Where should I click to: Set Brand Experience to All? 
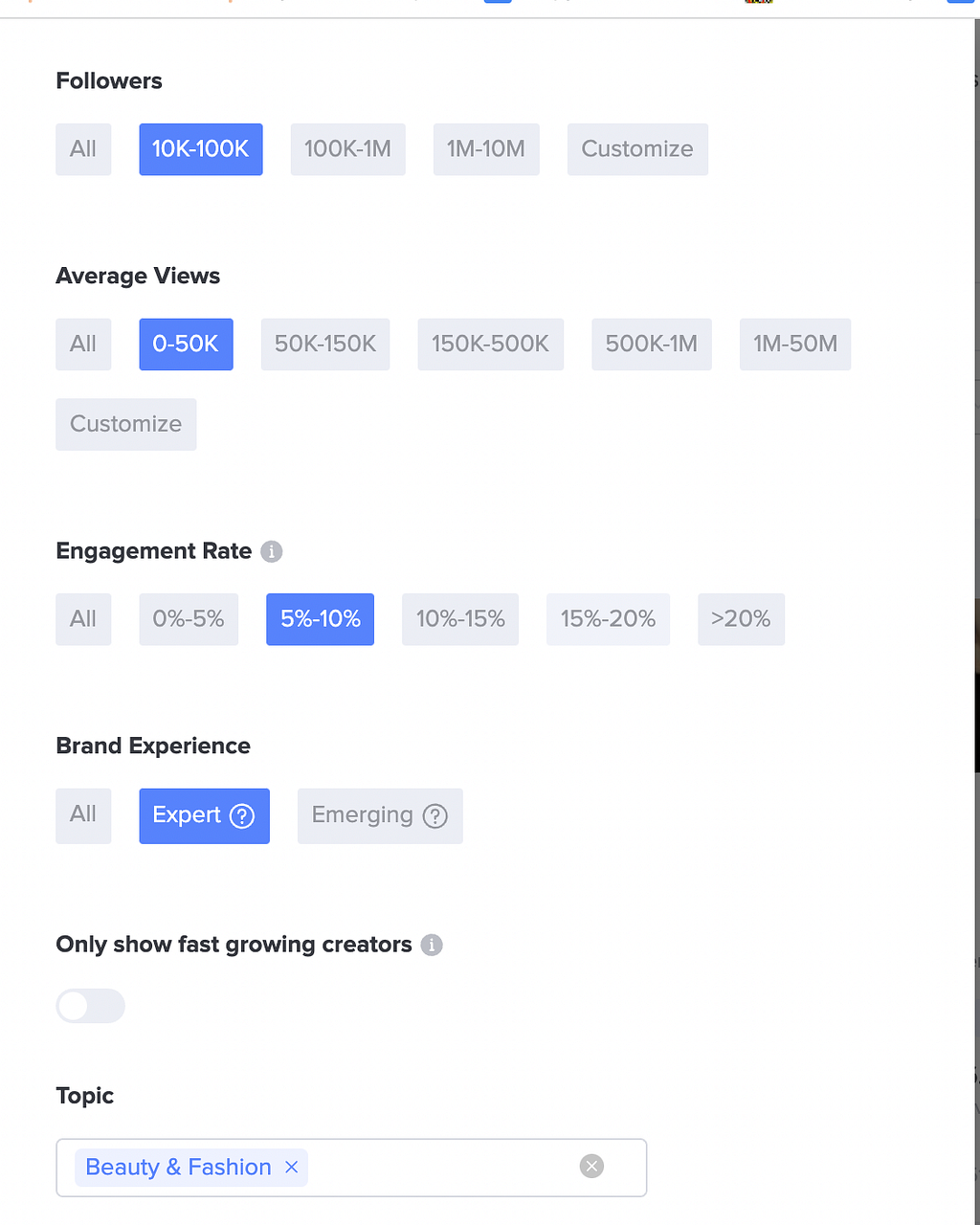[83, 815]
